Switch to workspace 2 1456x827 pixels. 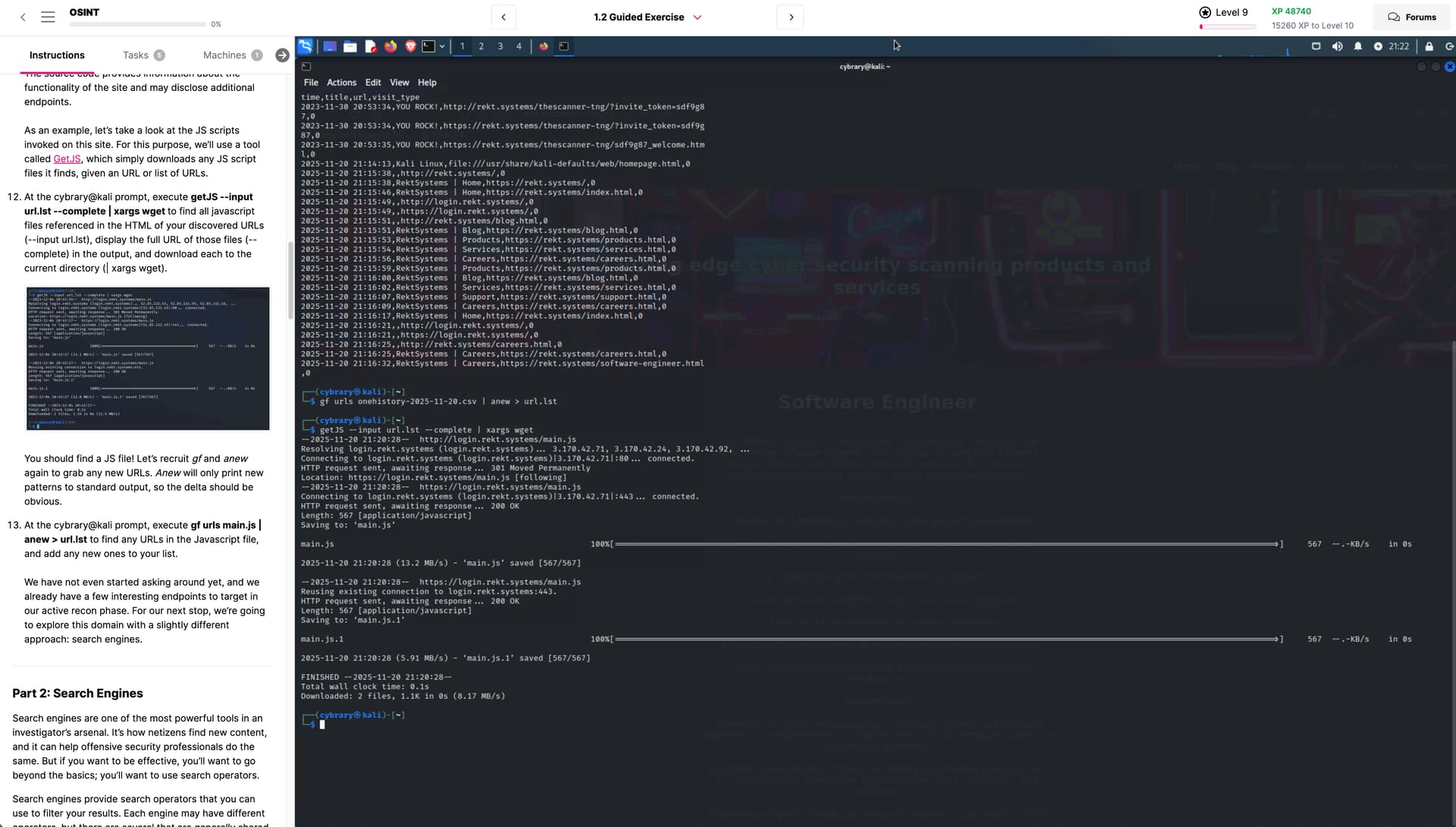(x=481, y=46)
